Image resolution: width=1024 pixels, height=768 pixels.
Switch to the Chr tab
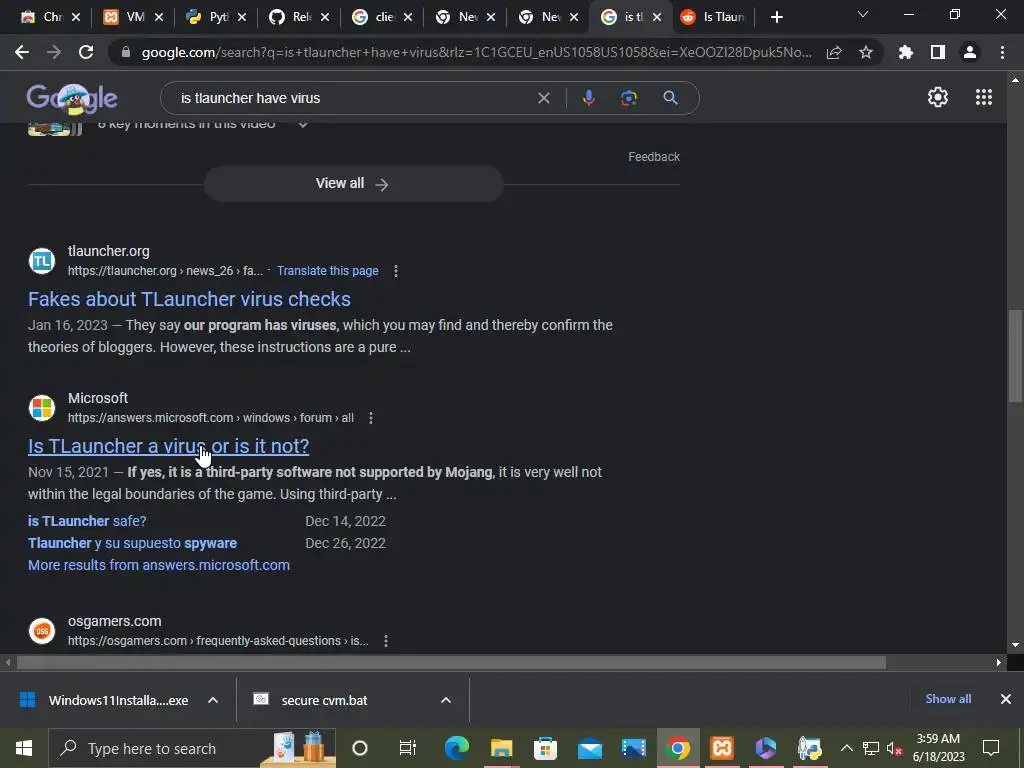[51, 17]
